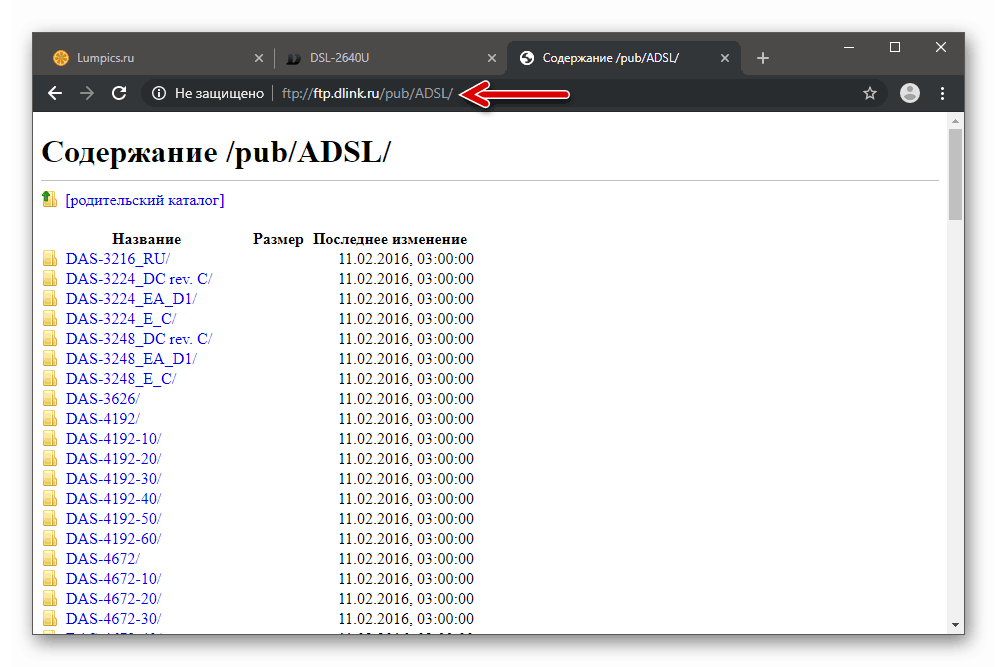Image resolution: width=997 pixels, height=667 pixels.
Task: Open the DAS-4192 folder link
Action: point(102,419)
